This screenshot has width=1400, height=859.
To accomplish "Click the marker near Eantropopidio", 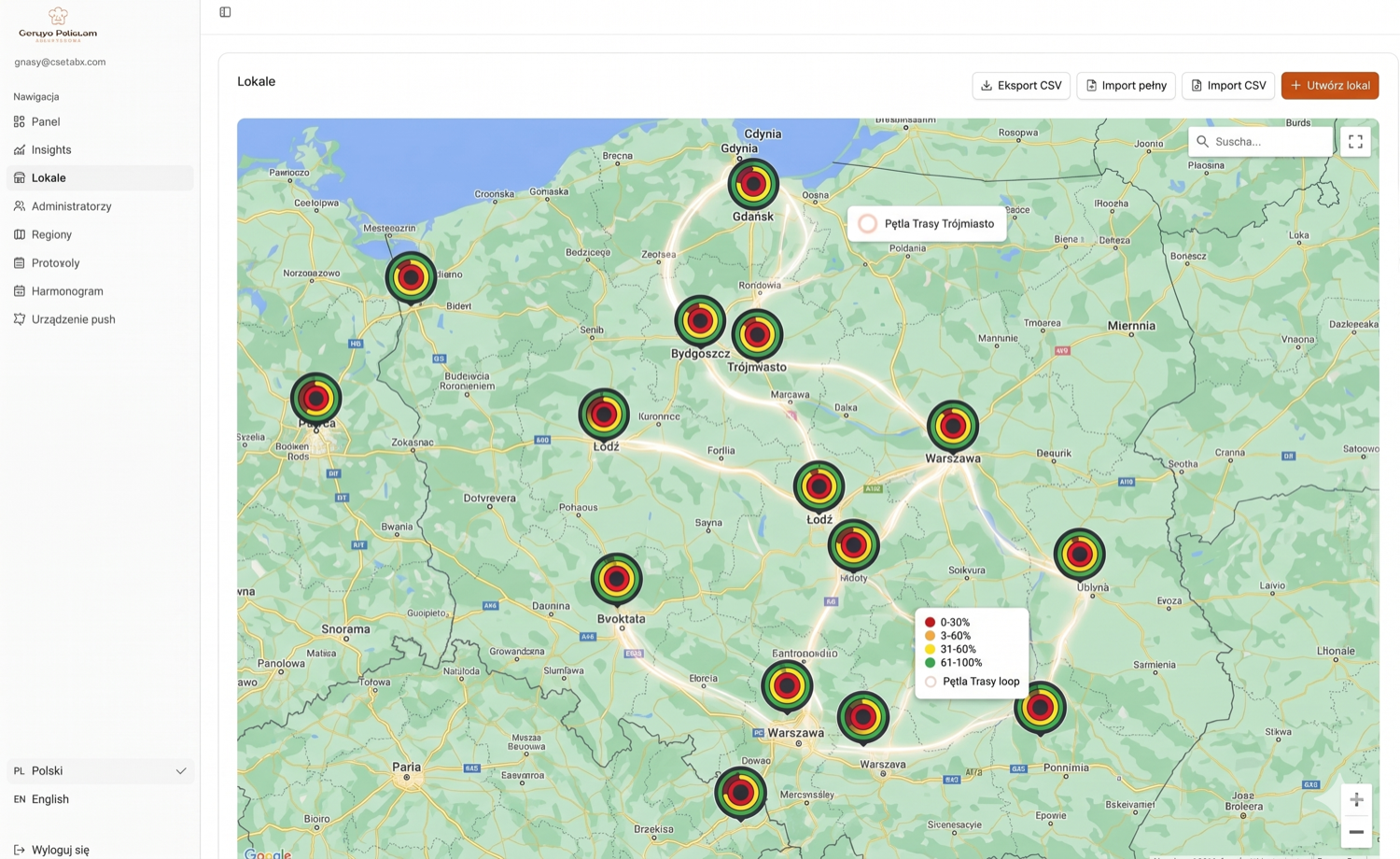I will [x=787, y=686].
